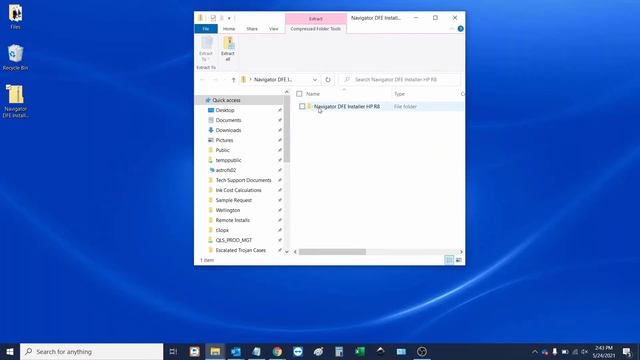The width and height of the screenshot is (640, 360).
Task: Click the file list horizontal scroll right arrow
Action: 461,252
